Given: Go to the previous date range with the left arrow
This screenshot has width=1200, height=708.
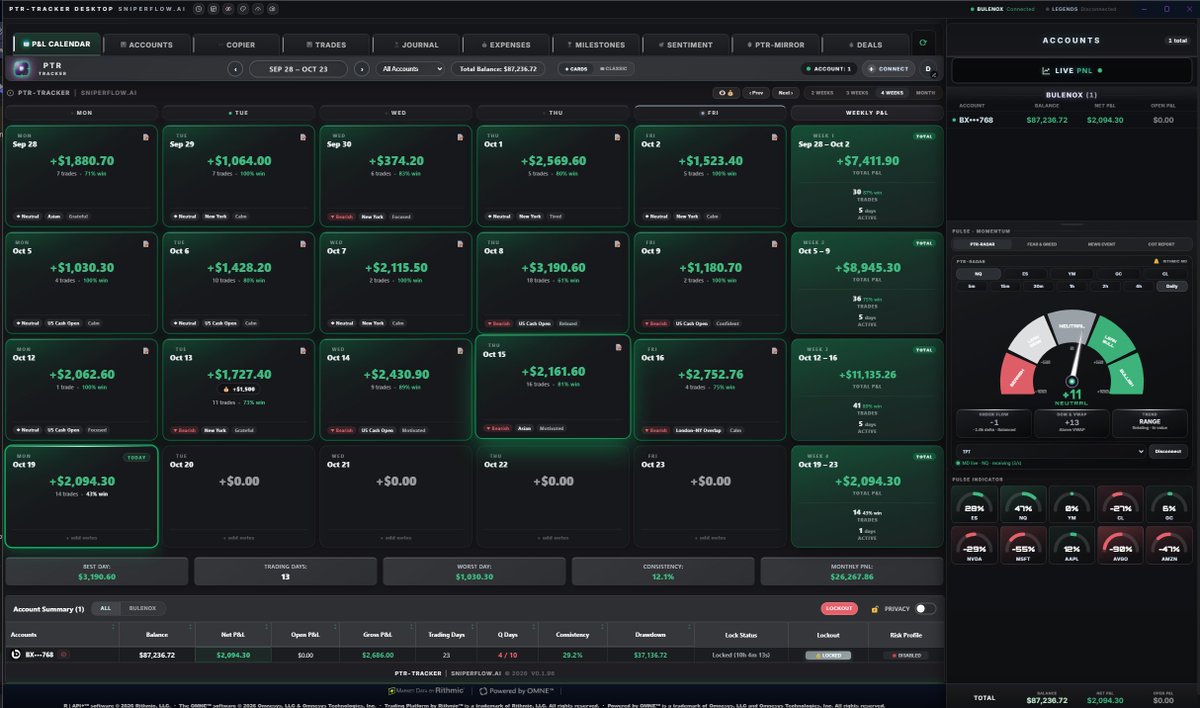Looking at the screenshot, I should 235,69.
